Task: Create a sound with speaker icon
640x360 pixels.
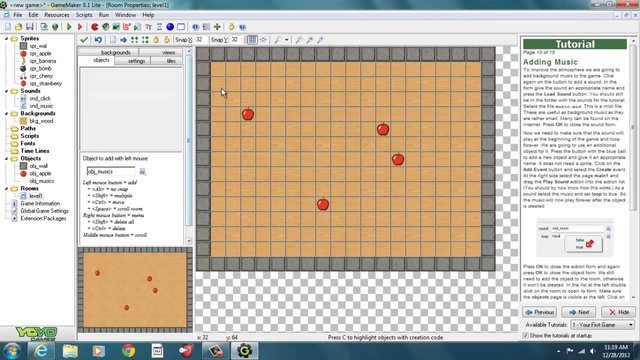Action: point(105,27)
